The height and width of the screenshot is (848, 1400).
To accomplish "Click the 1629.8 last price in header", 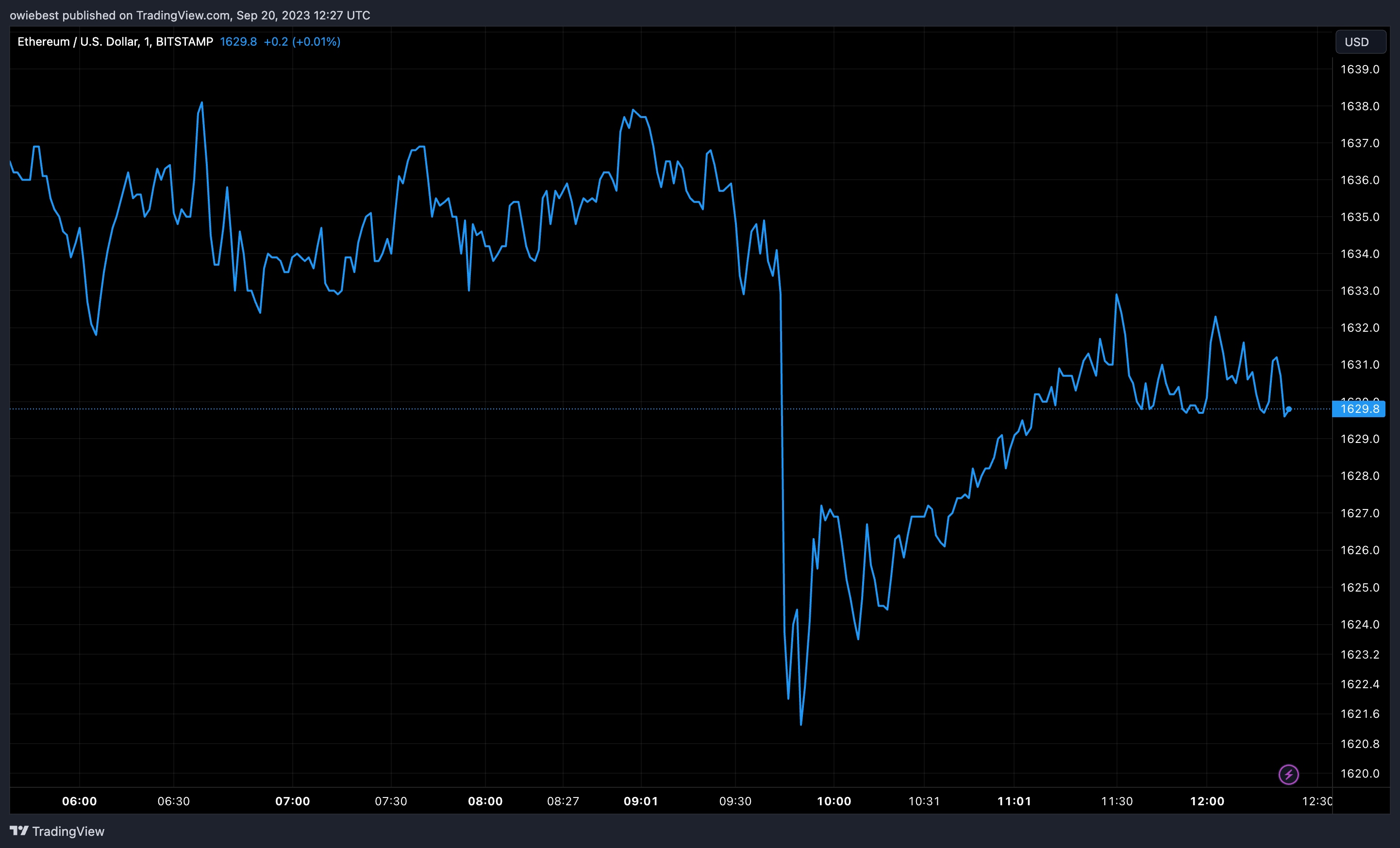I will pyautogui.click(x=238, y=41).
